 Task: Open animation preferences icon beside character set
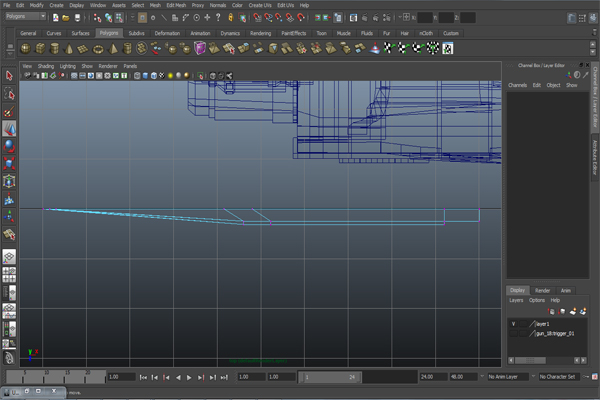pos(595,377)
